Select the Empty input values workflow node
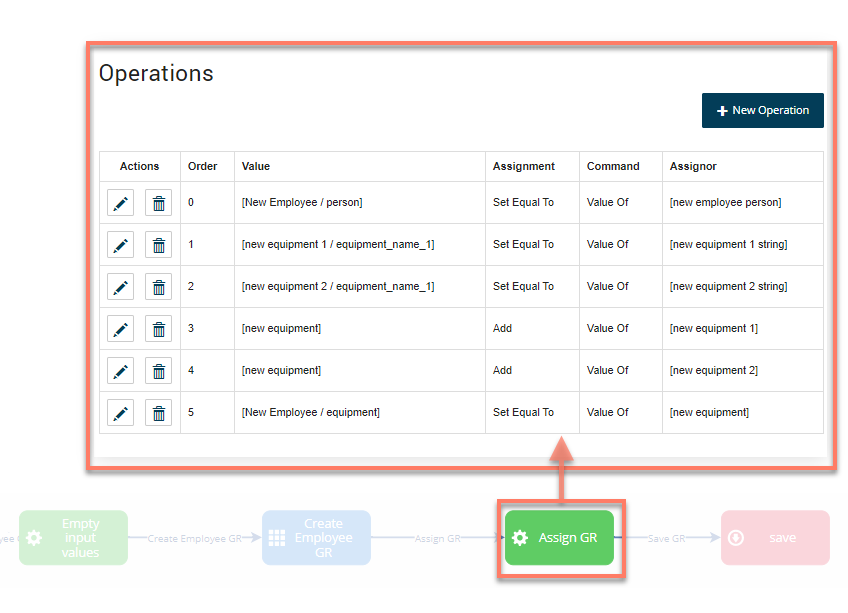This screenshot has width=848, height=613. [x=73, y=537]
